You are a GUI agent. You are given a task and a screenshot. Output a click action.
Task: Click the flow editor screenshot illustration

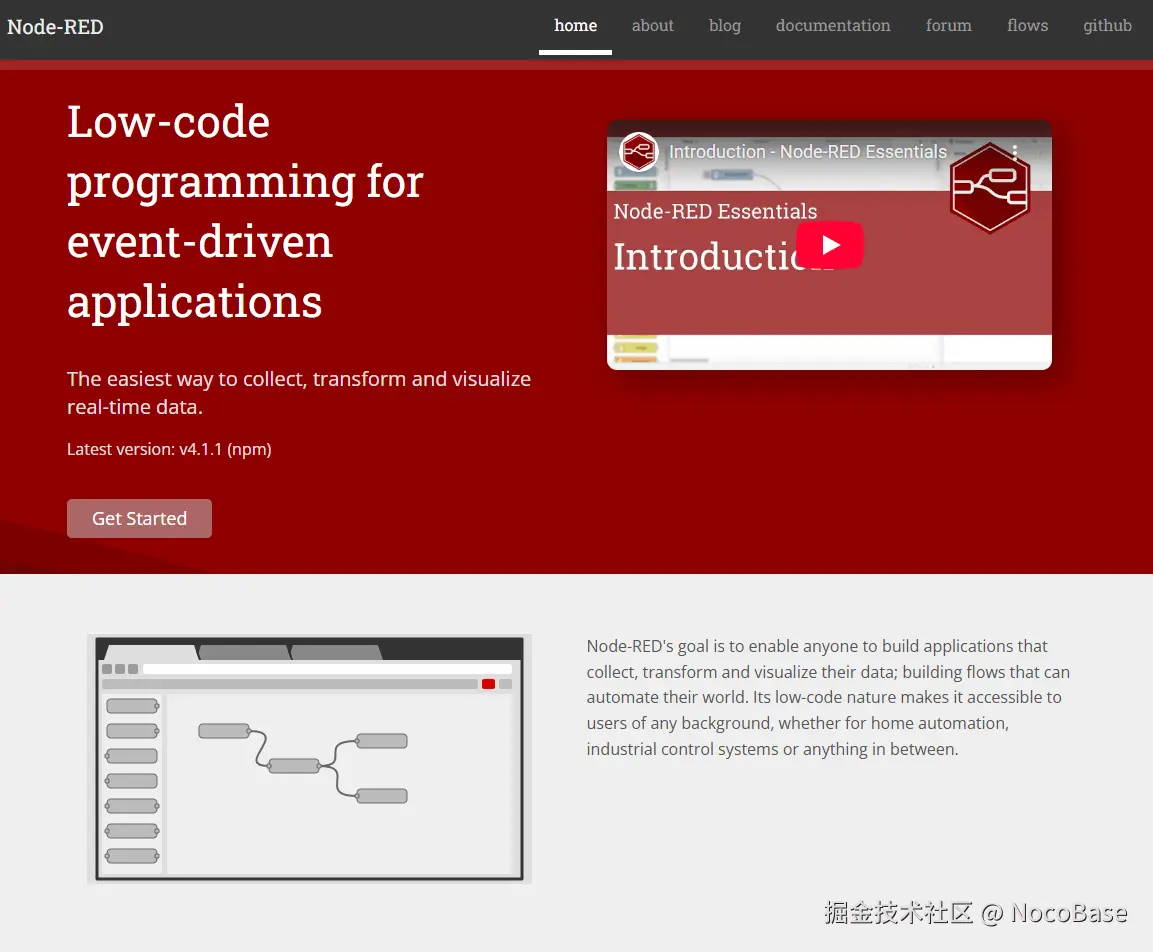tap(310, 758)
